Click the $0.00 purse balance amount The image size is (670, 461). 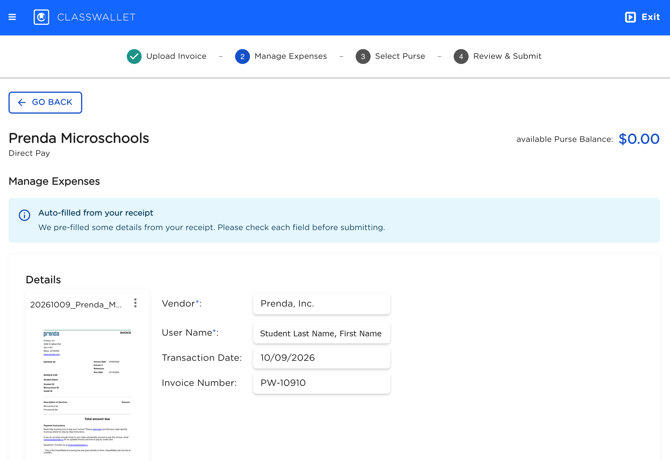639,139
